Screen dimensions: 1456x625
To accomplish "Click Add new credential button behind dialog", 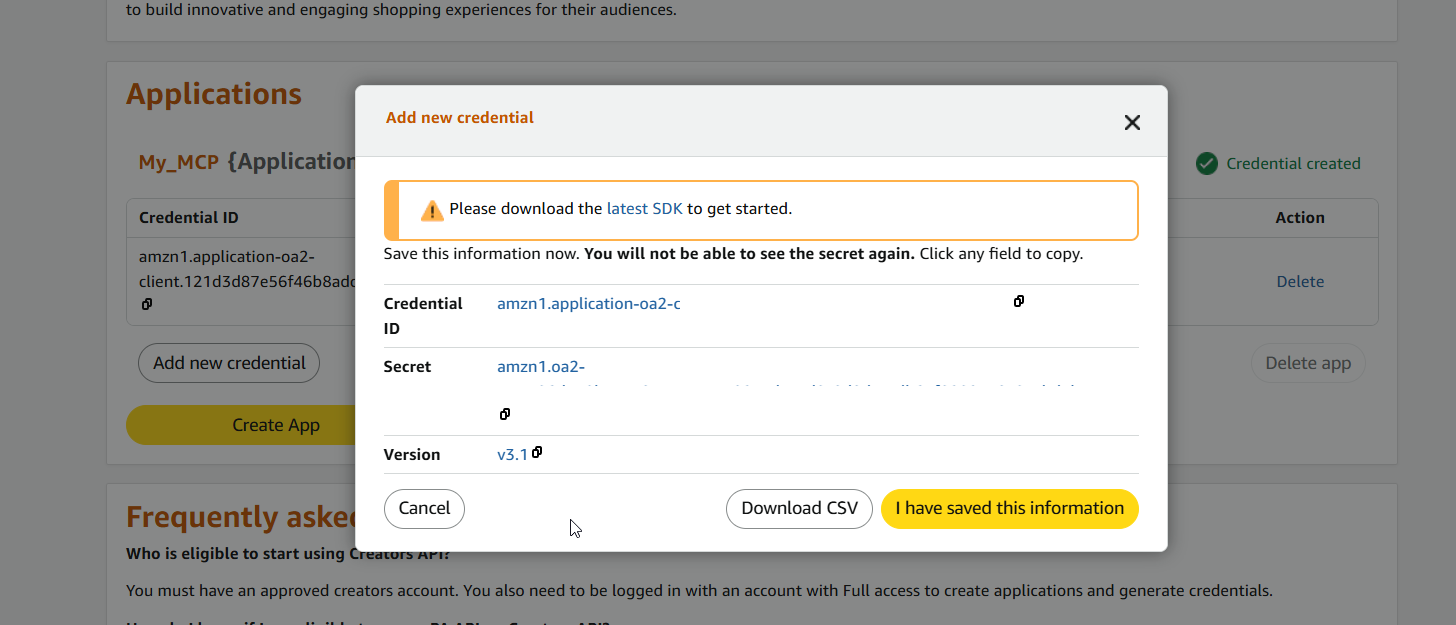I will click(229, 363).
